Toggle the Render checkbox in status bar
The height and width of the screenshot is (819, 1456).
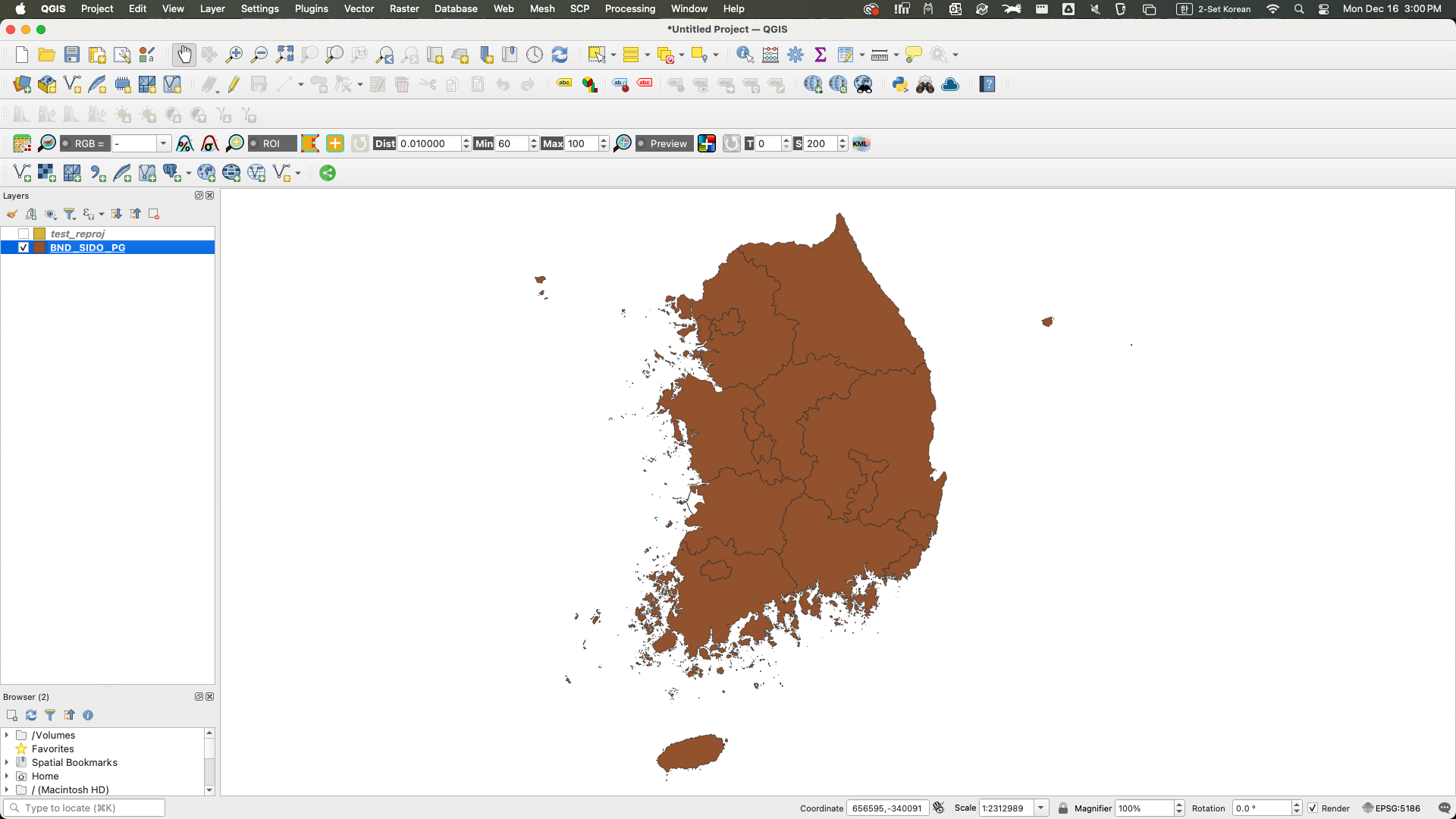point(1314,808)
